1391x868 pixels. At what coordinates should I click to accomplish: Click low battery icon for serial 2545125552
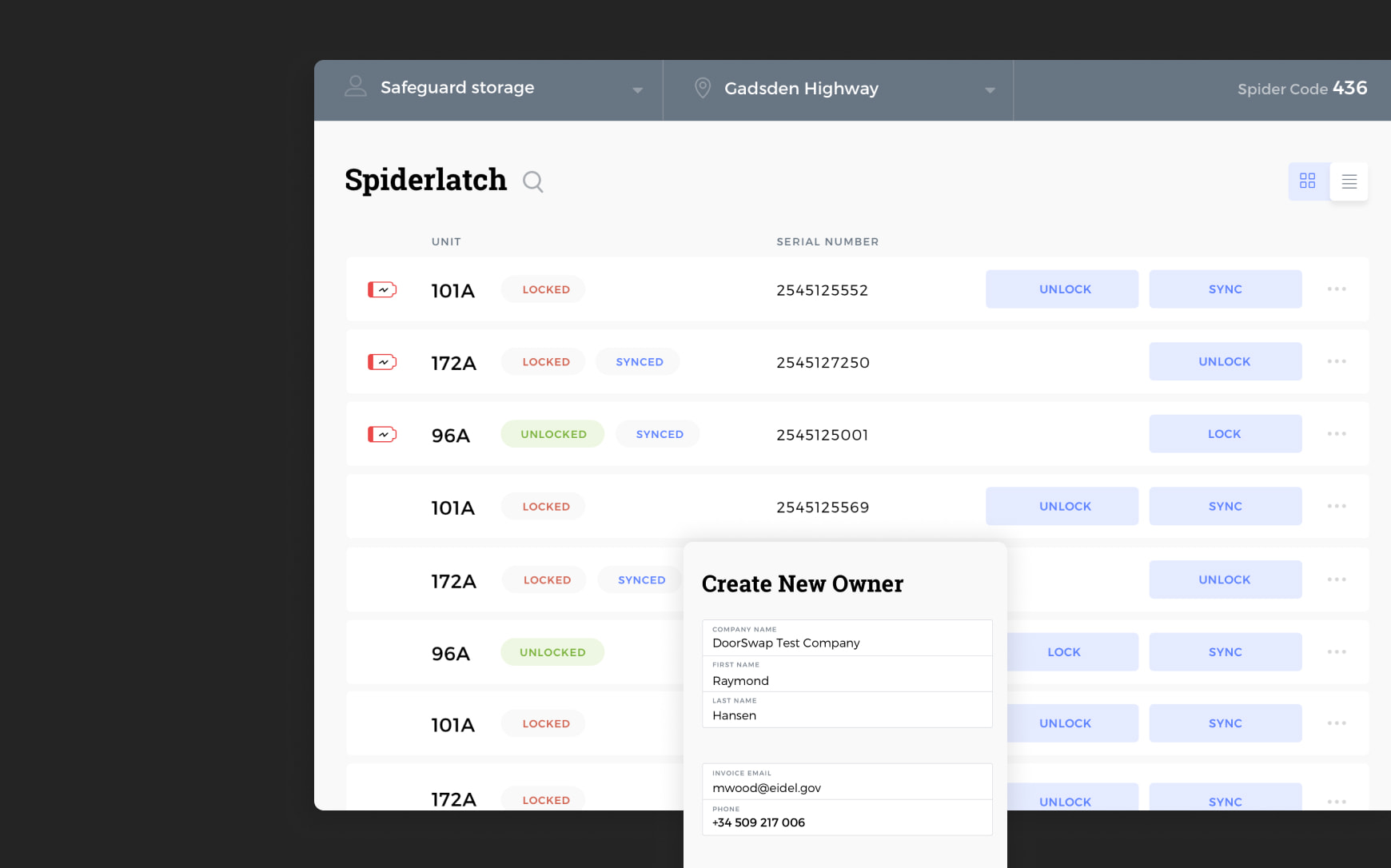381,289
